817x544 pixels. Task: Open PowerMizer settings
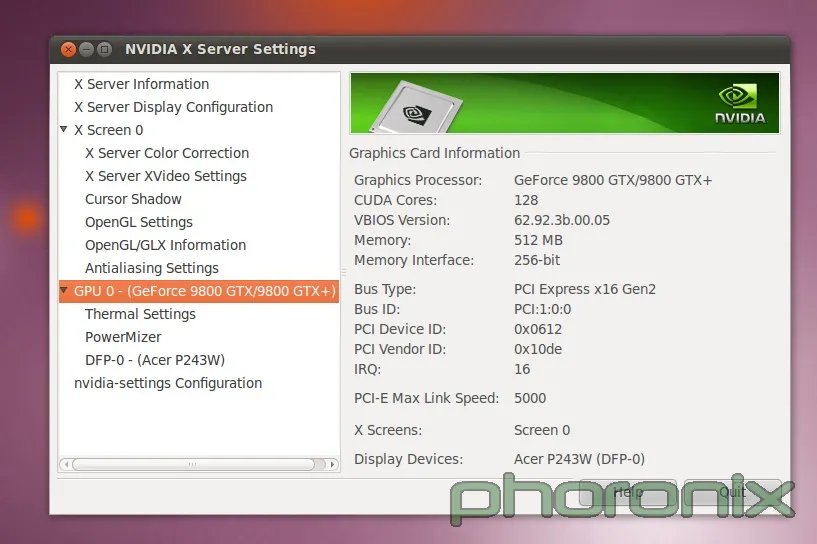[x=123, y=337]
